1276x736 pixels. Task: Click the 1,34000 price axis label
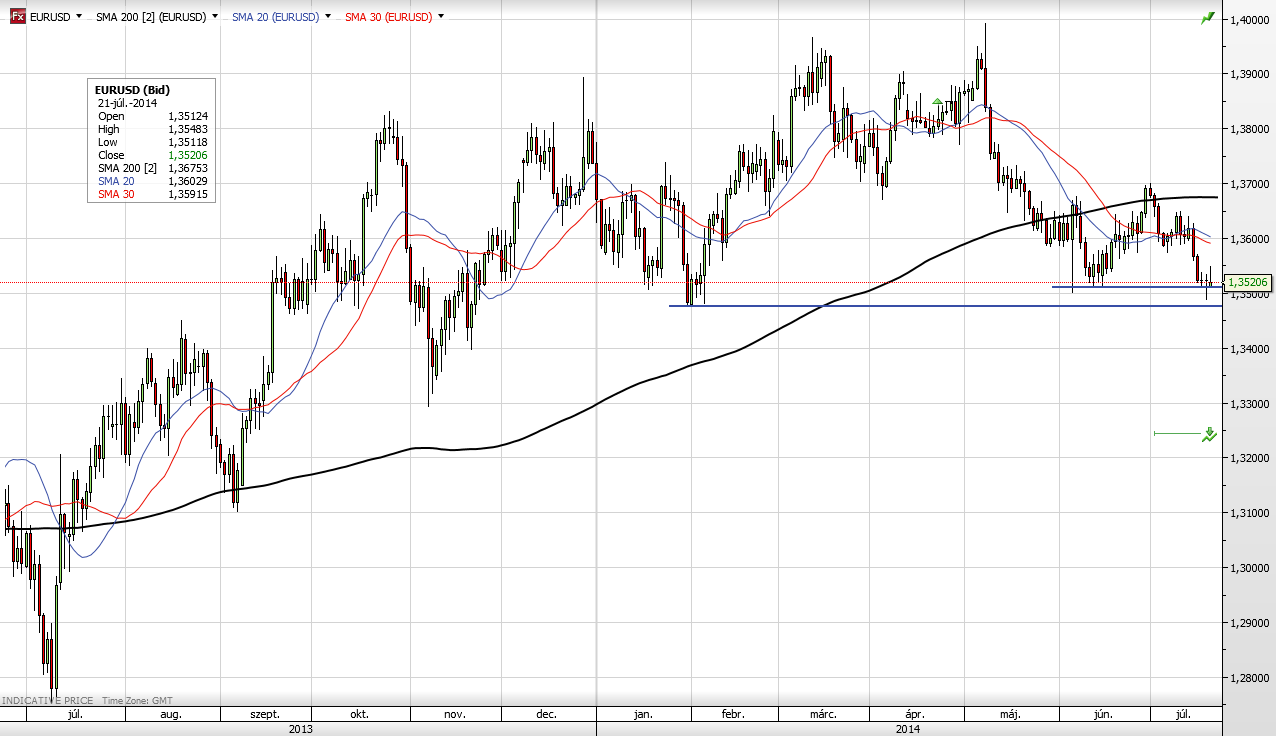1250,349
